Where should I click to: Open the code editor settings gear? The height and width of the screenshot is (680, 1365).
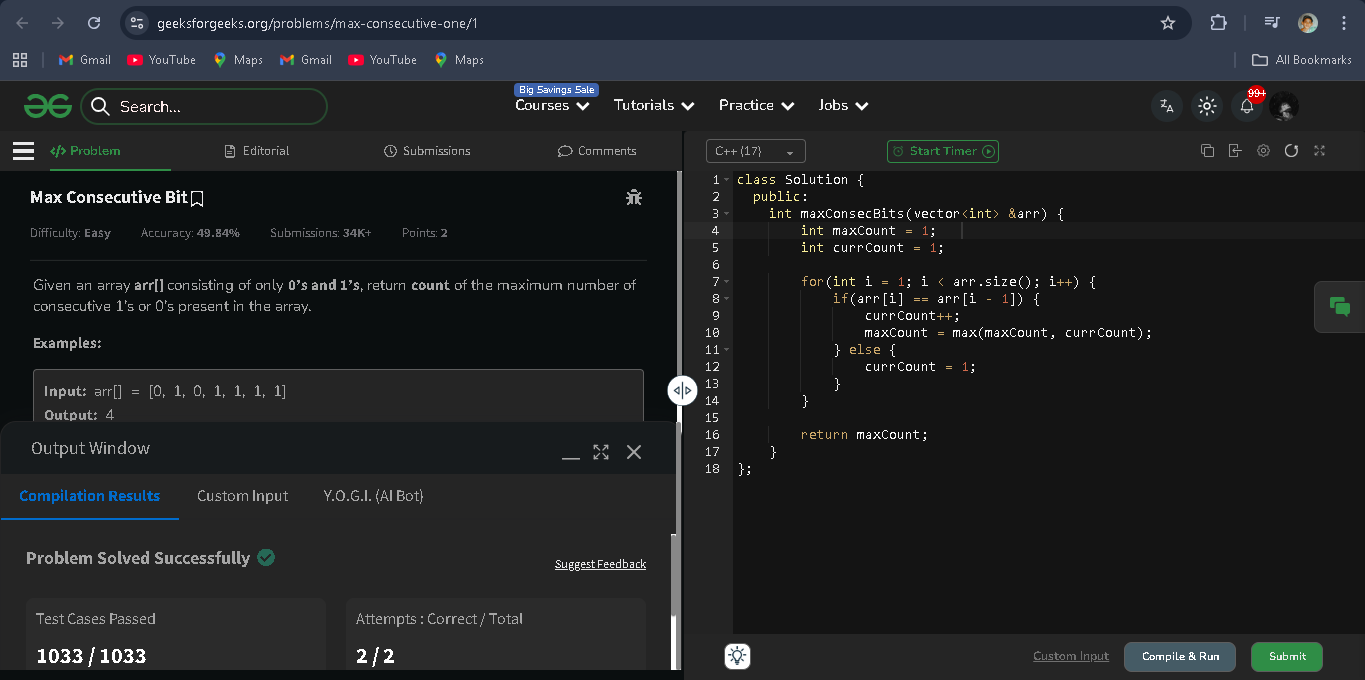pyautogui.click(x=1263, y=151)
